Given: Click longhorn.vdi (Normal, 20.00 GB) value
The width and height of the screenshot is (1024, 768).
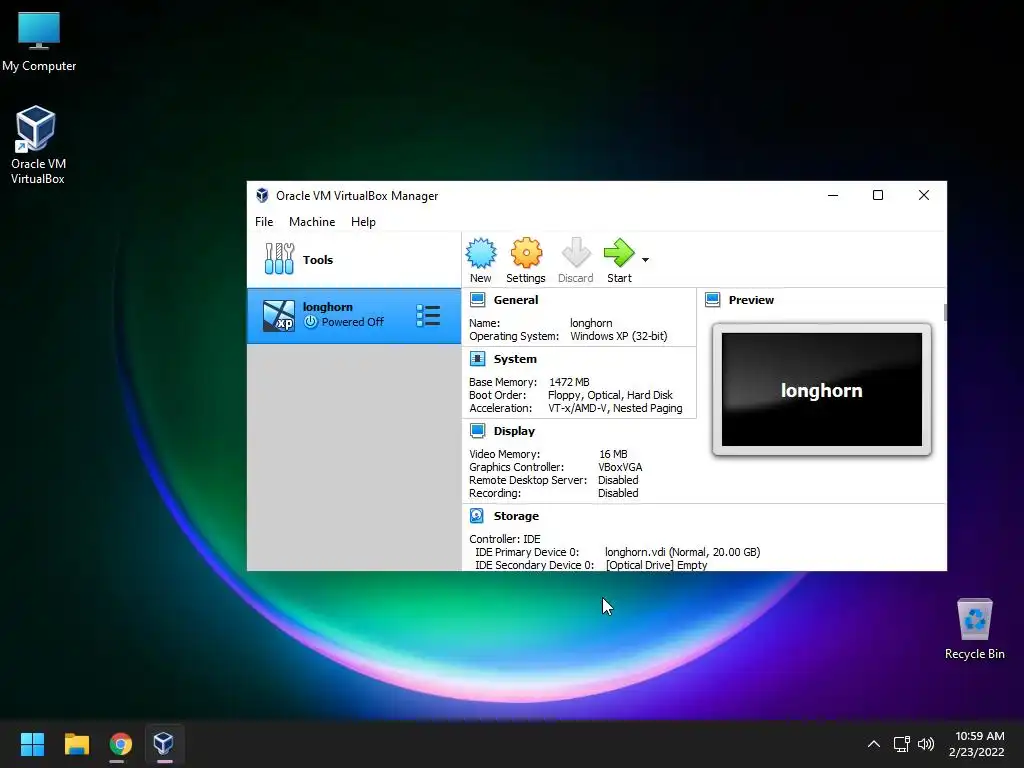Looking at the screenshot, I should [682, 552].
